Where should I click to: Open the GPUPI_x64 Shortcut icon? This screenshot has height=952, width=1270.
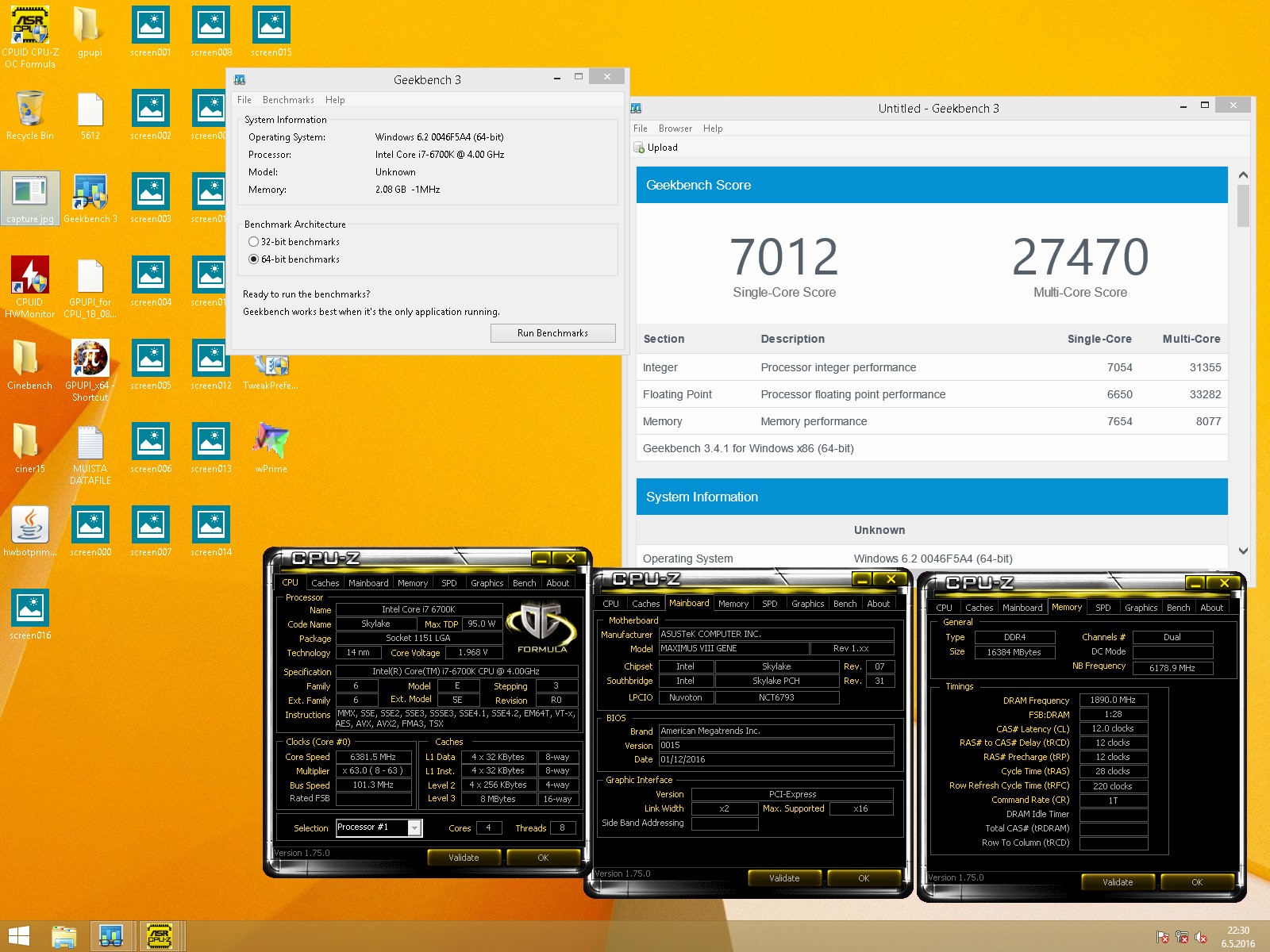[90, 370]
